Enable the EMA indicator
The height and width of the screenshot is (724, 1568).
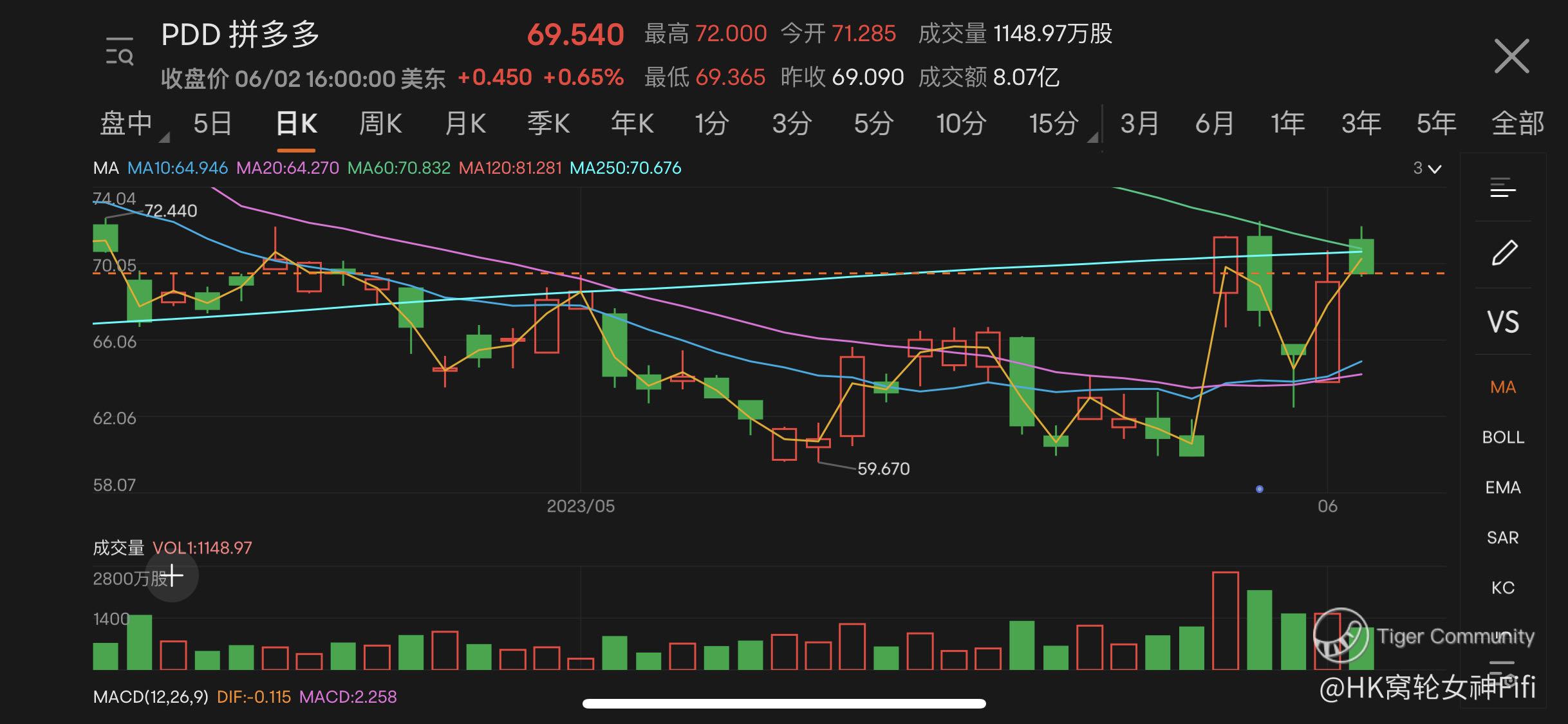pos(1503,488)
